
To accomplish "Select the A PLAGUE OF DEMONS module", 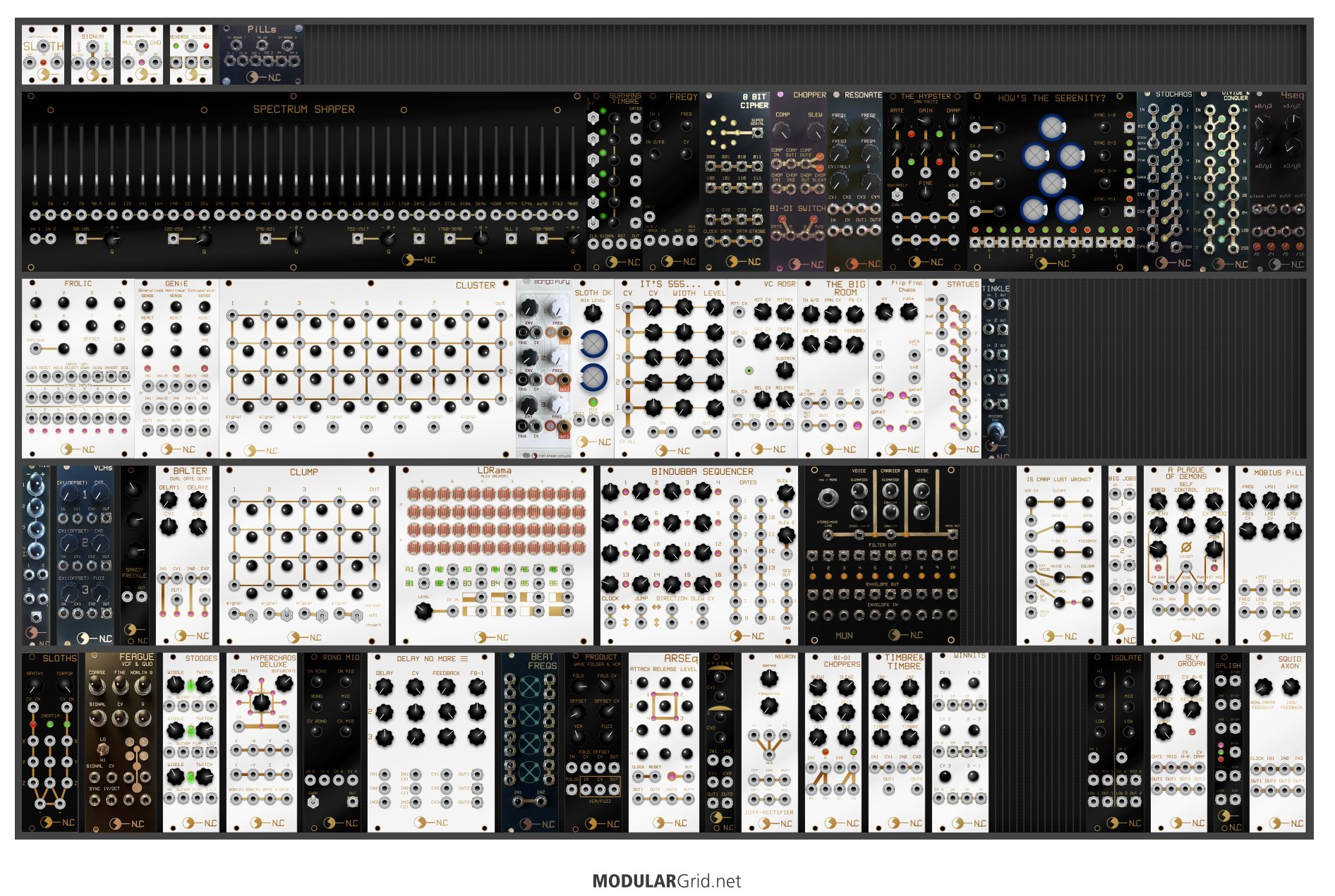I will click(1186, 555).
